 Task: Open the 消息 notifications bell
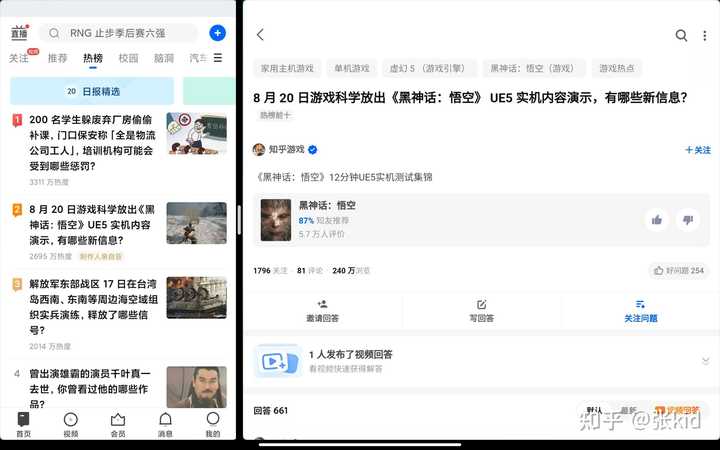click(x=165, y=419)
